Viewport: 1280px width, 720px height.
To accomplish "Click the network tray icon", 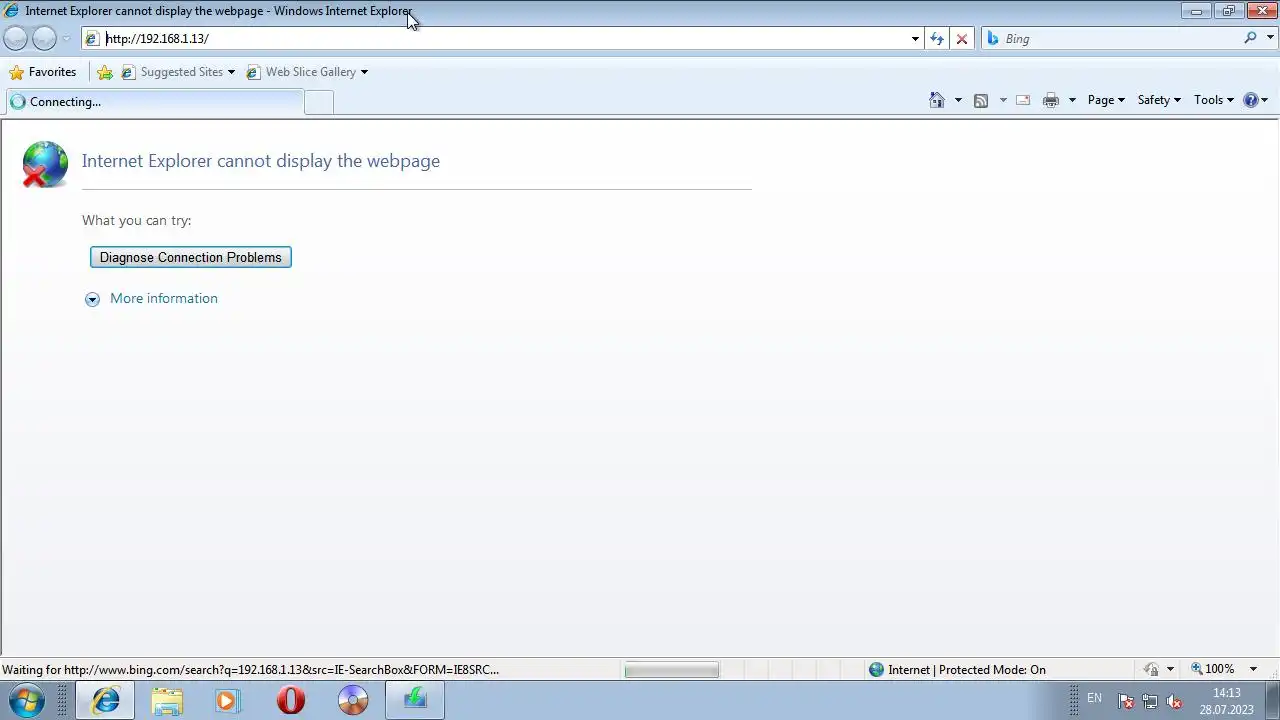I will click(1150, 701).
